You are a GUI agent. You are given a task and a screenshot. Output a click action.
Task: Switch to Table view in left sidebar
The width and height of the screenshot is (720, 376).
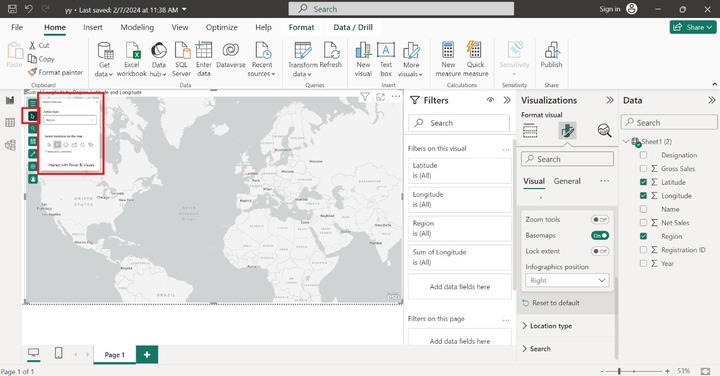10,122
